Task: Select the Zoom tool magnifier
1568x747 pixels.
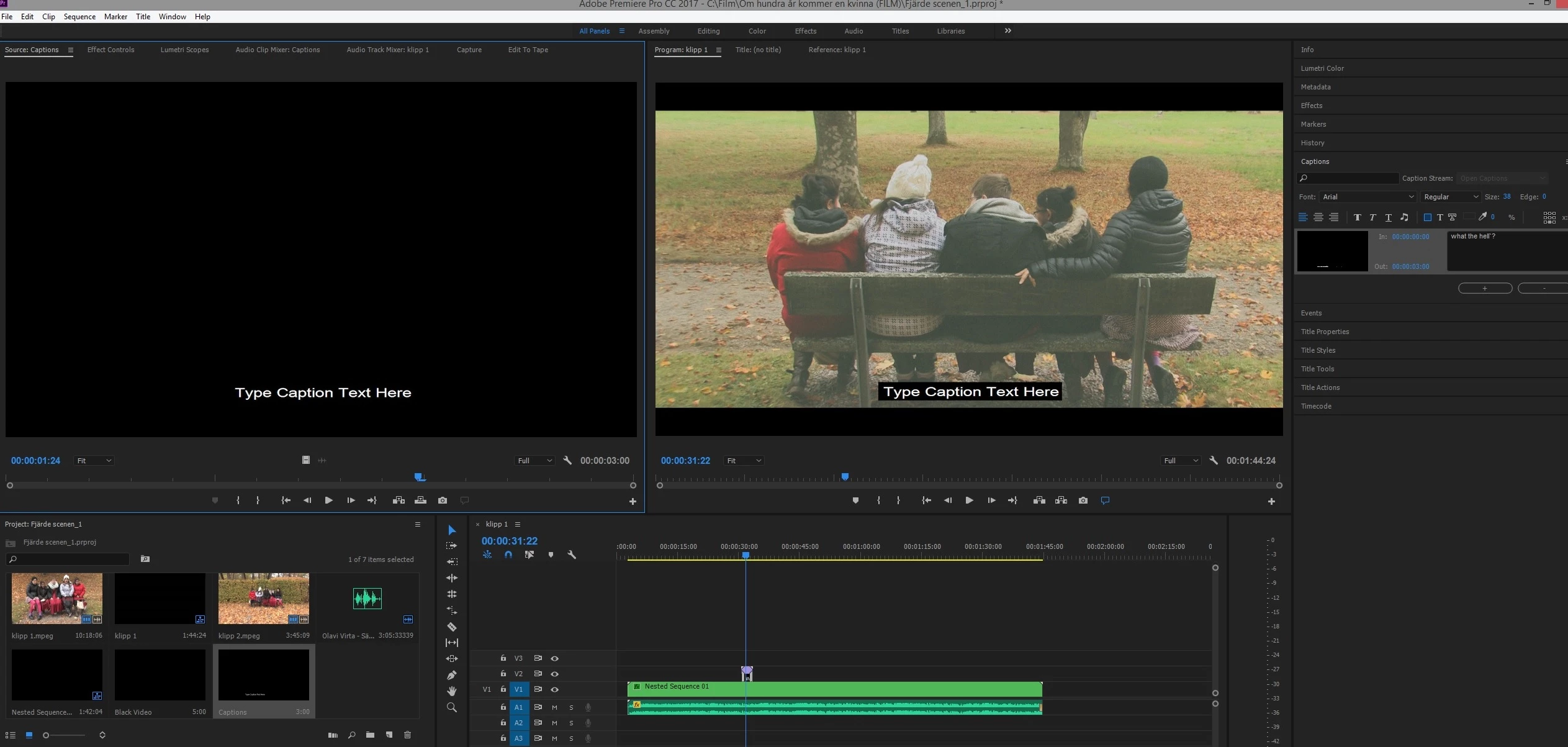Action: (x=452, y=707)
